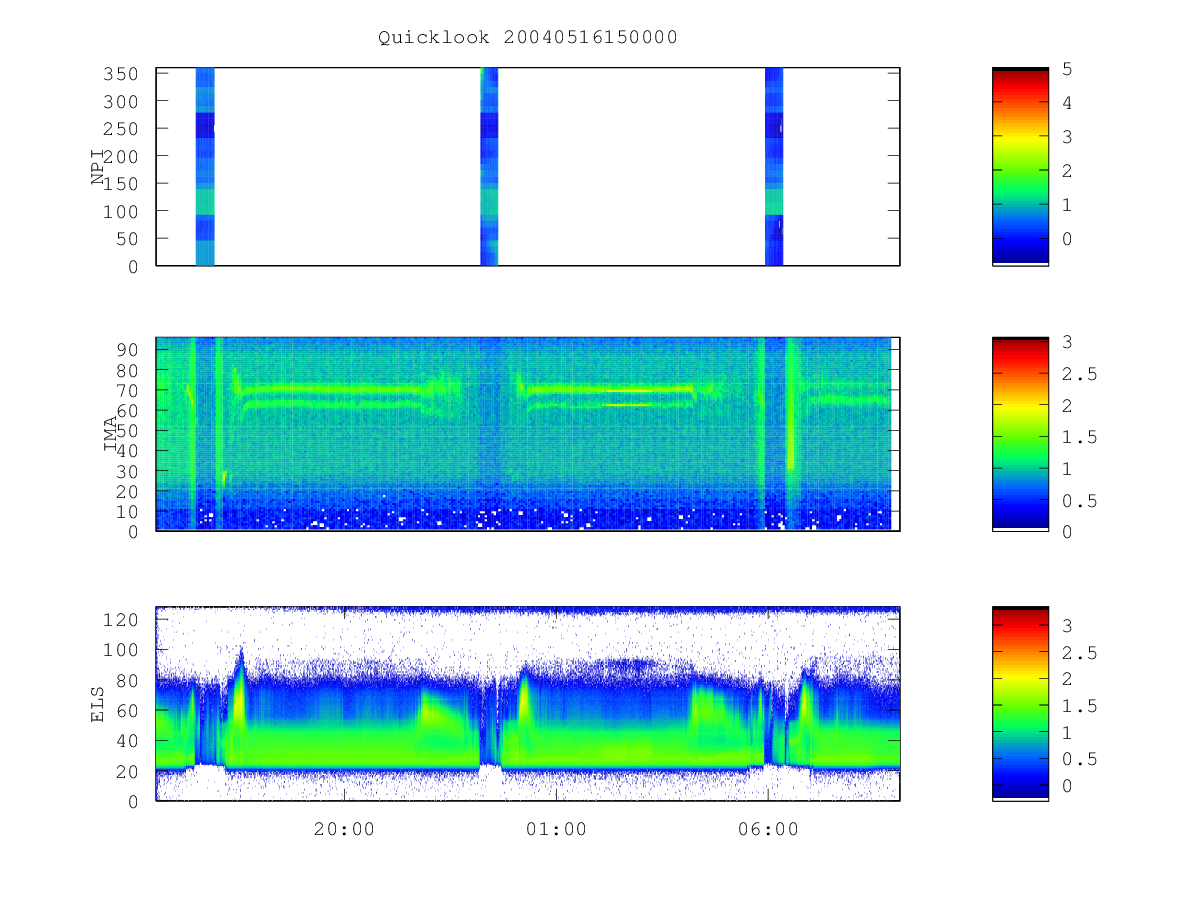Image resolution: width=1200 pixels, height=900 pixels.
Task: Click the ELS colorbar blue region
Action: tap(1020, 765)
